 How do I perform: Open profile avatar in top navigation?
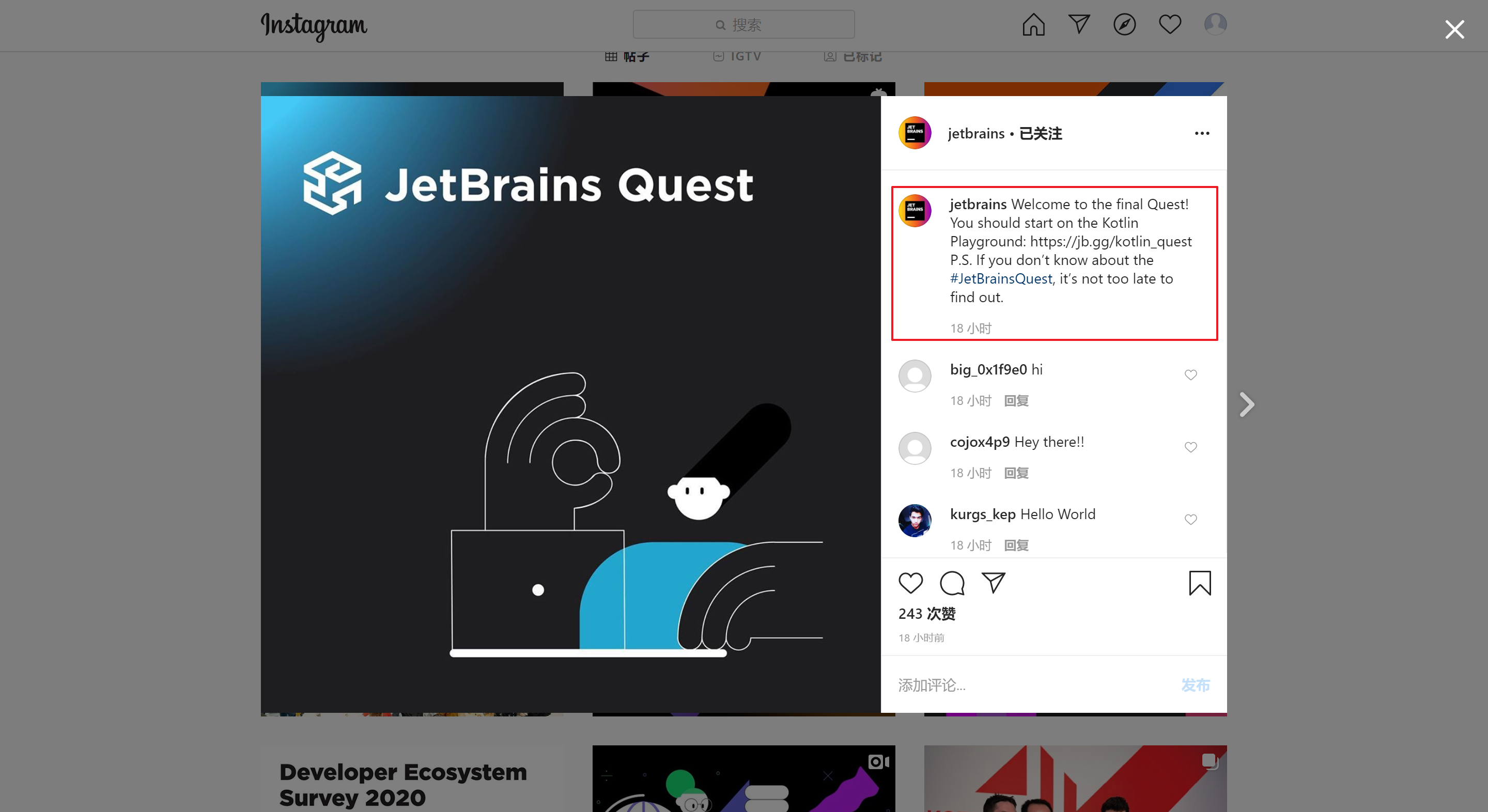coord(1215,25)
